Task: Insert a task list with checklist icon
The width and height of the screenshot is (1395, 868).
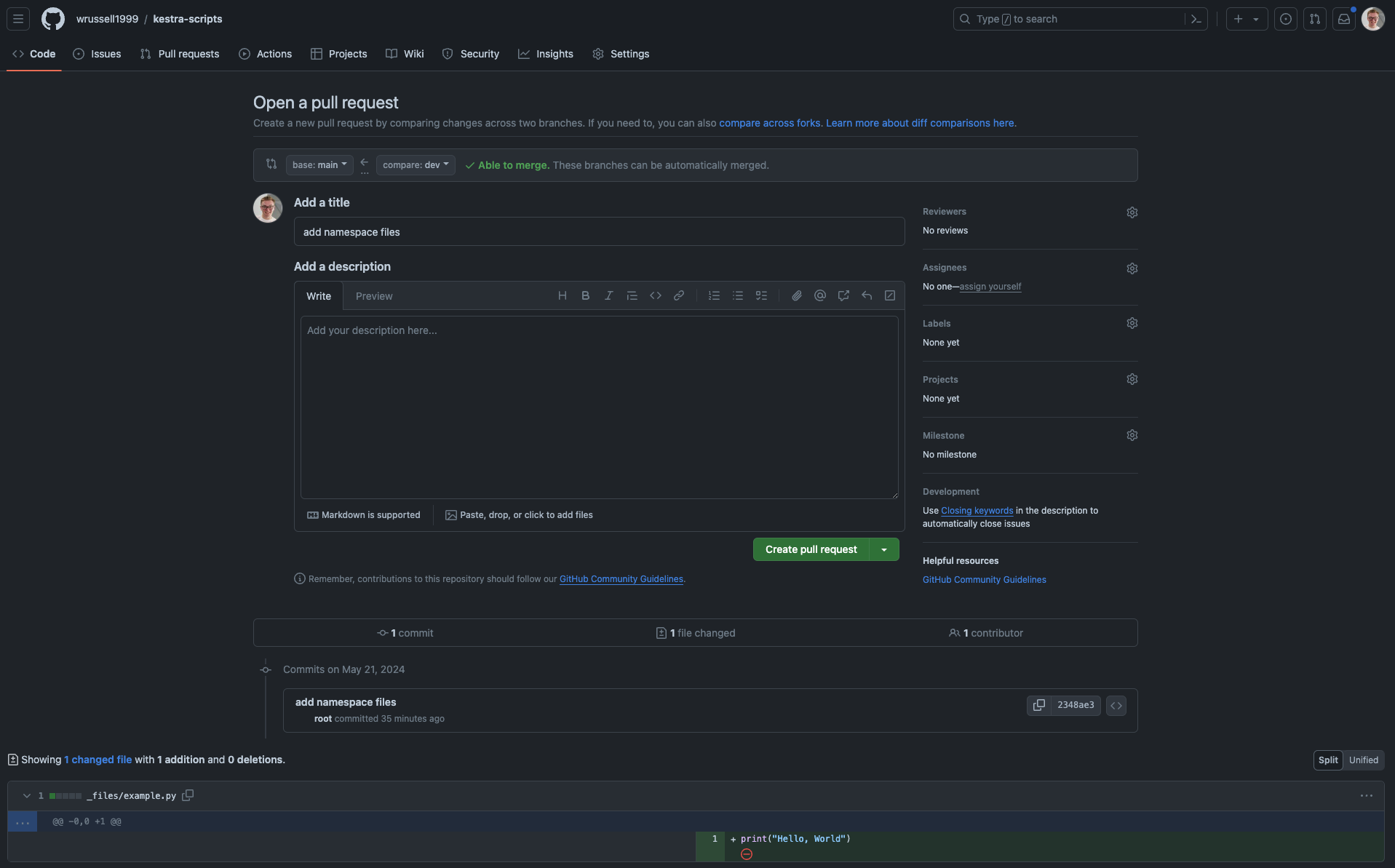Action: pos(761,295)
